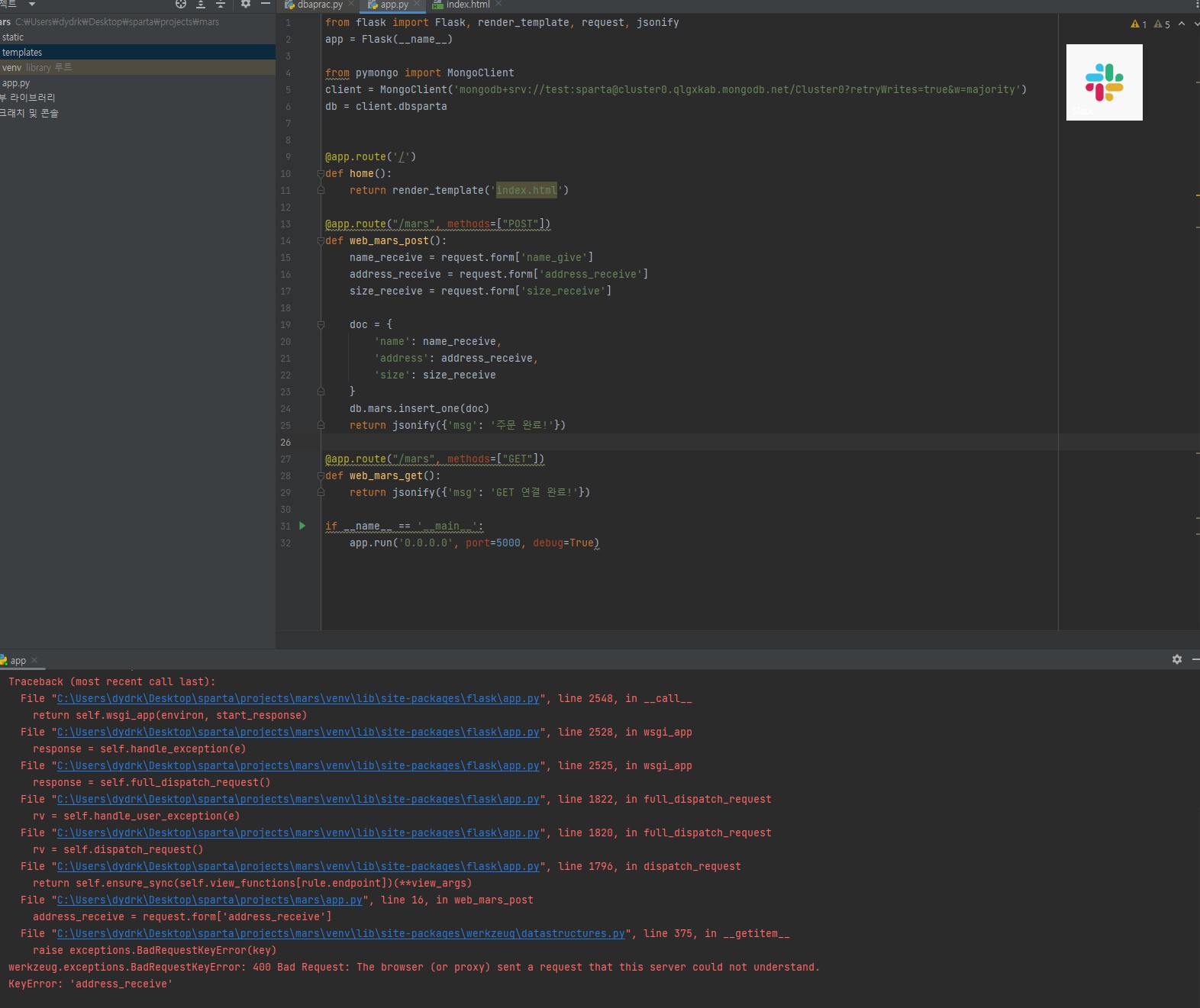Click the weak warning count indicator showing 5

tap(1162, 24)
